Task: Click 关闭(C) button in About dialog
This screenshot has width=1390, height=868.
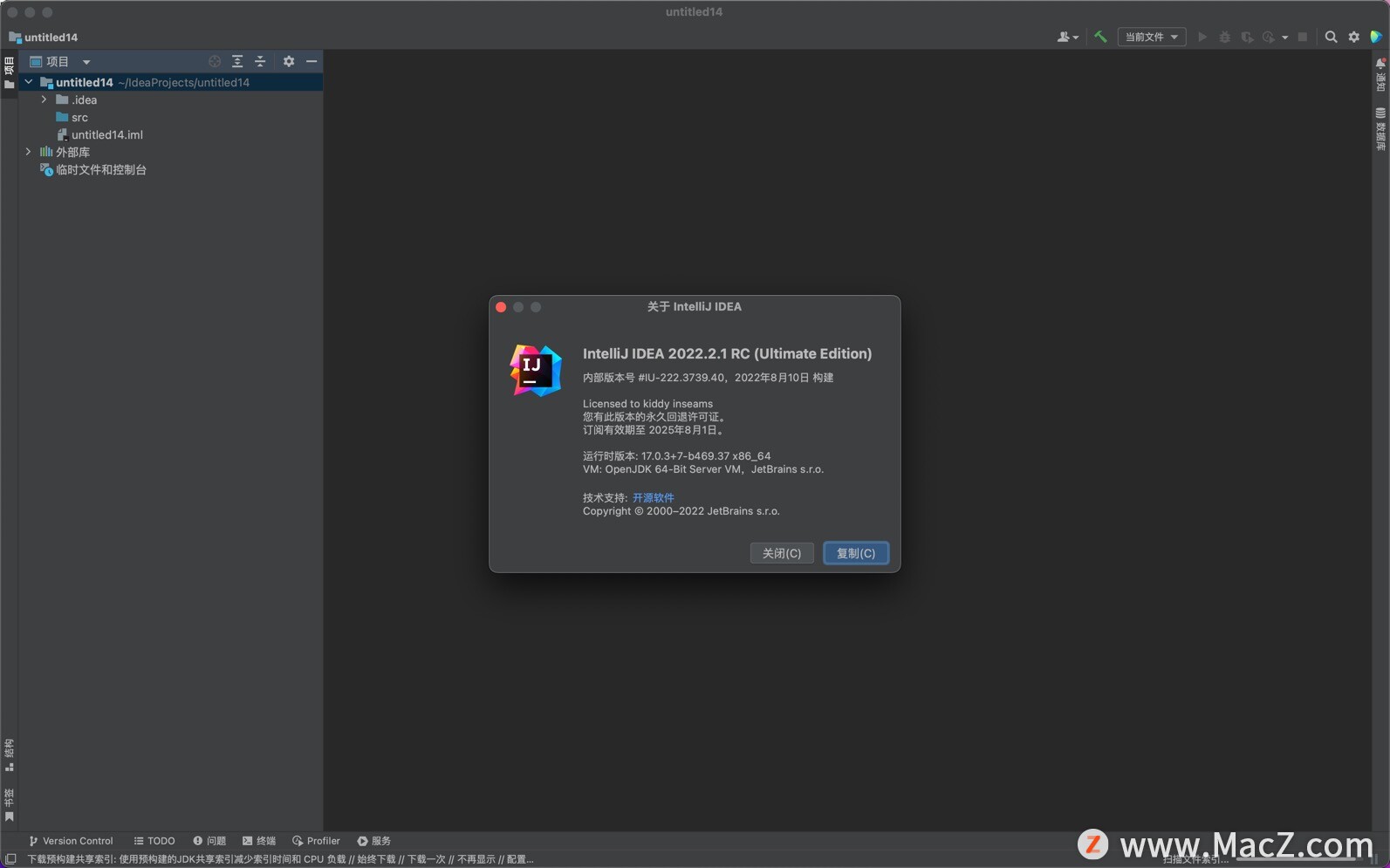Action: tap(782, 553)
